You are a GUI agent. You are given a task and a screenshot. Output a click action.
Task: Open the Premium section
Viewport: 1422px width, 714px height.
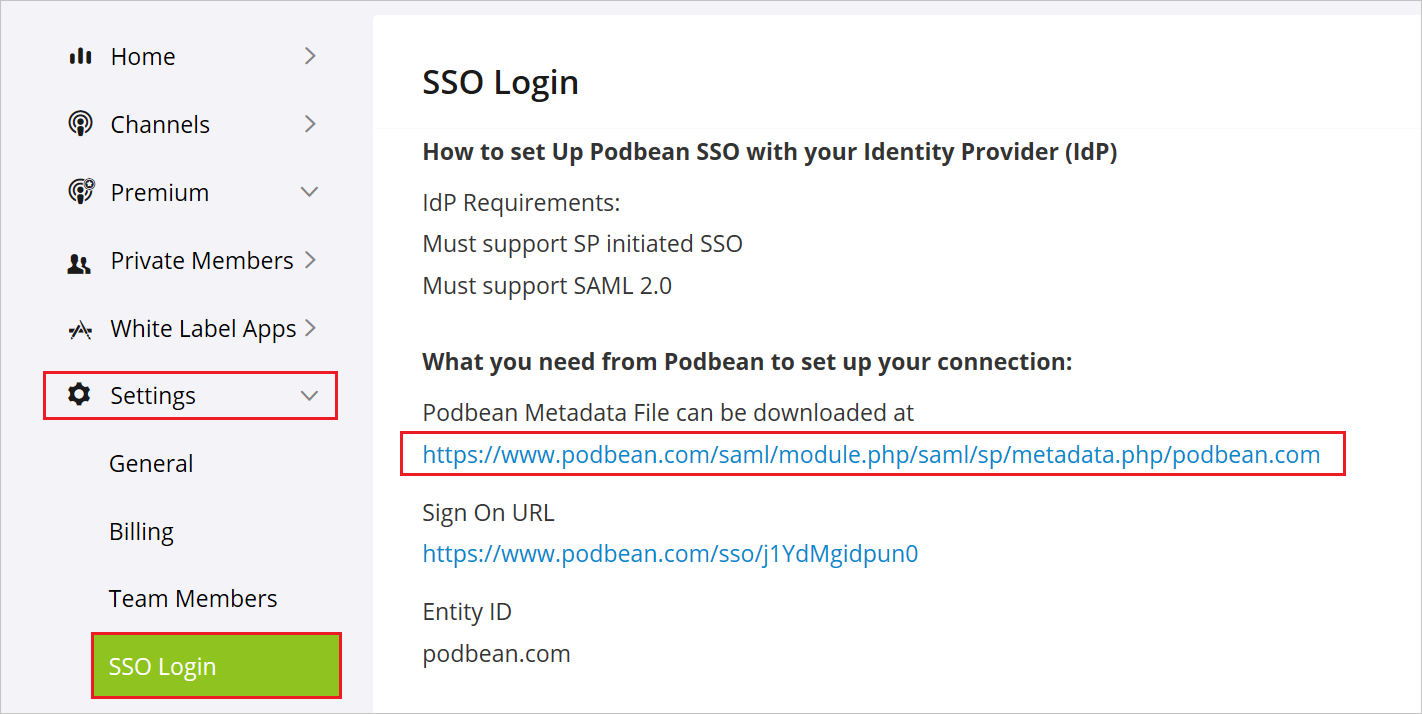pyautogui.click(x=158, y=192)
